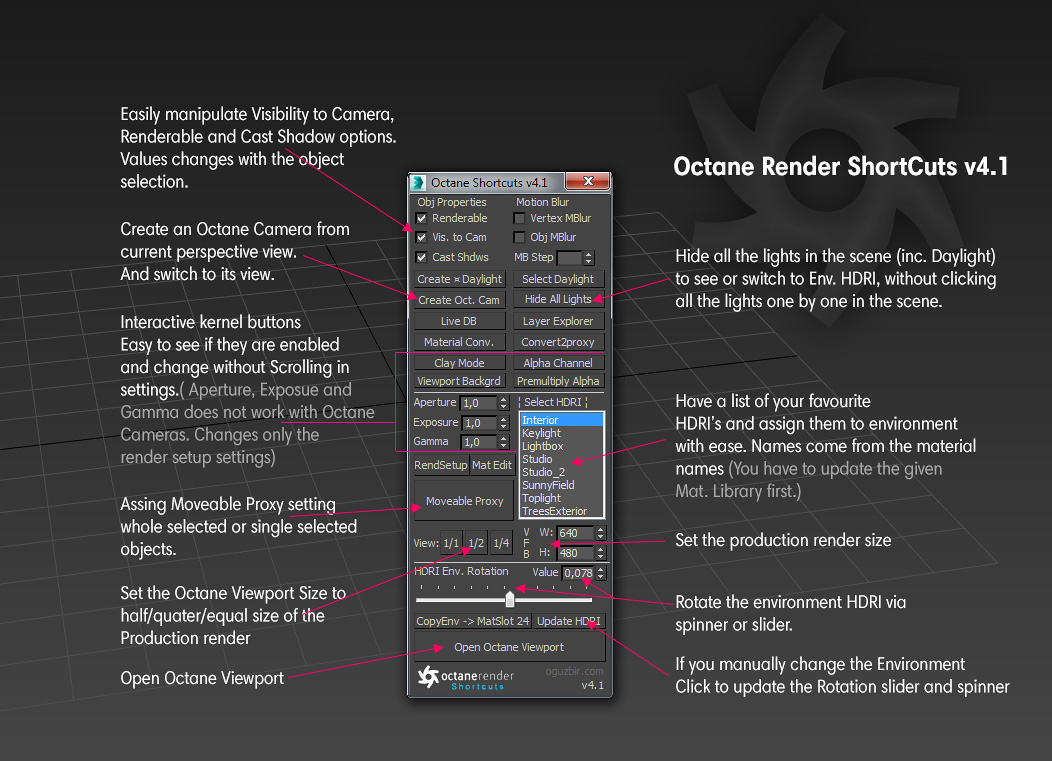Click the Exposure value field

click(479, 423)
